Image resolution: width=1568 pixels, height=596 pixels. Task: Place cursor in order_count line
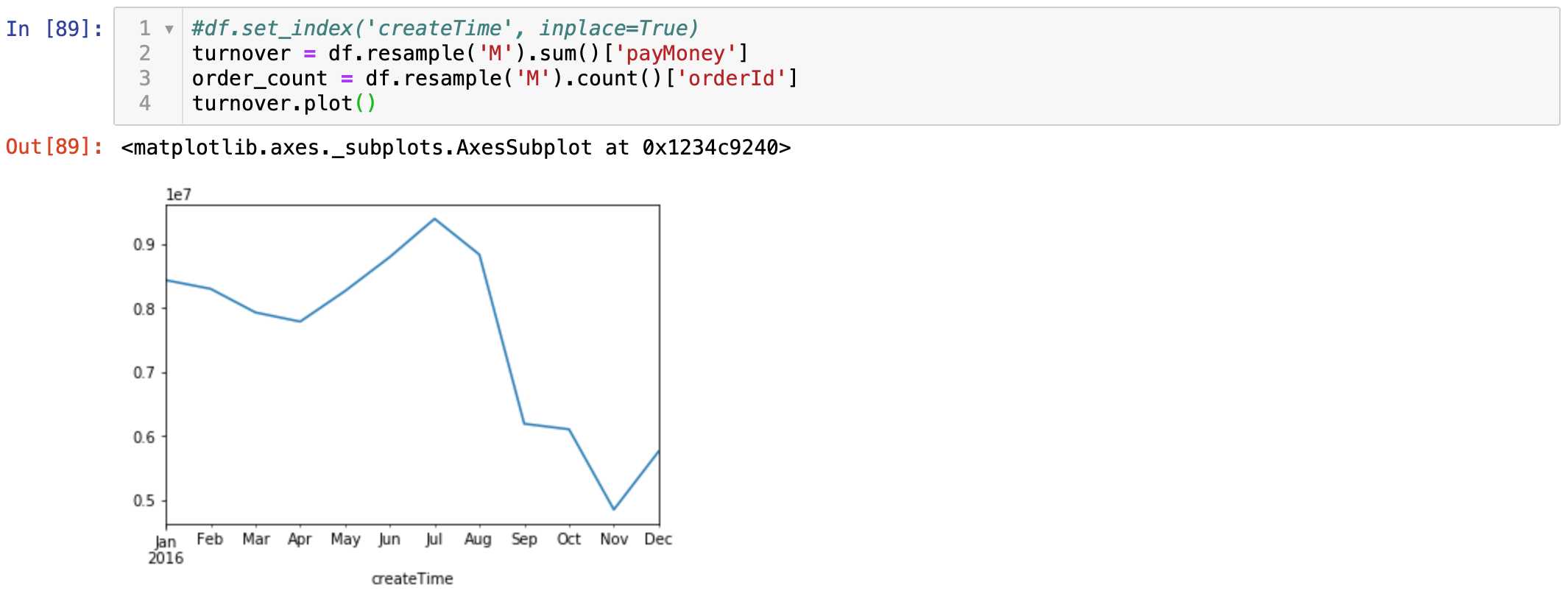click(495, 78)
